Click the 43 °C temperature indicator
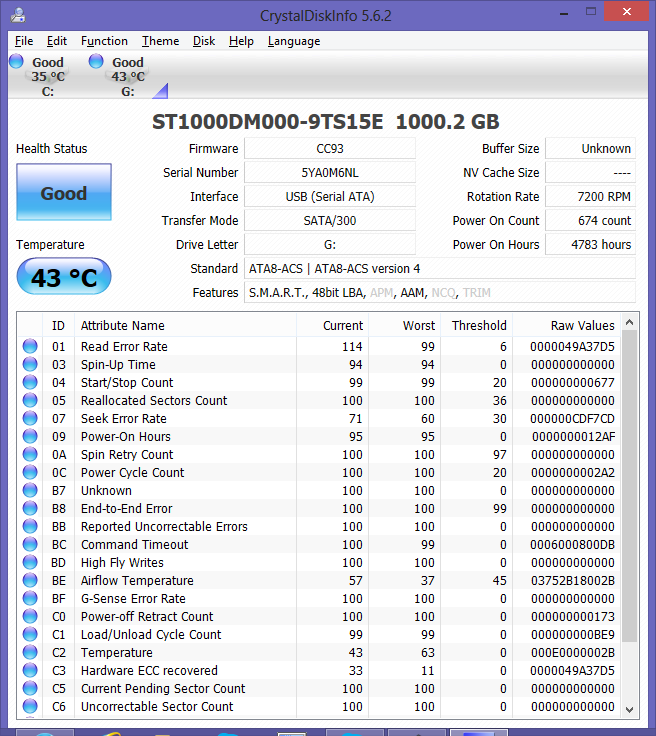The width and height of the screenshot is (656, 736). (x=64, y=276)
